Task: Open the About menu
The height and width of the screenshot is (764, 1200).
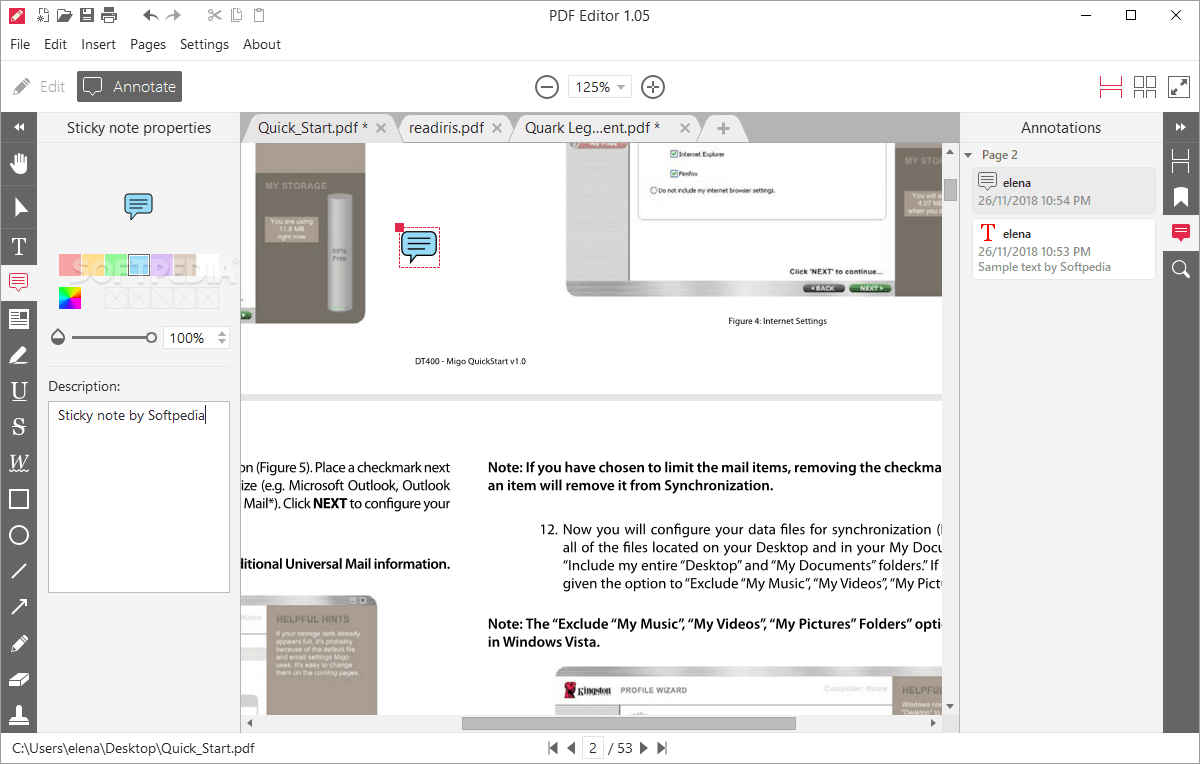Action: pyautogui.click(x=262, y=44)
